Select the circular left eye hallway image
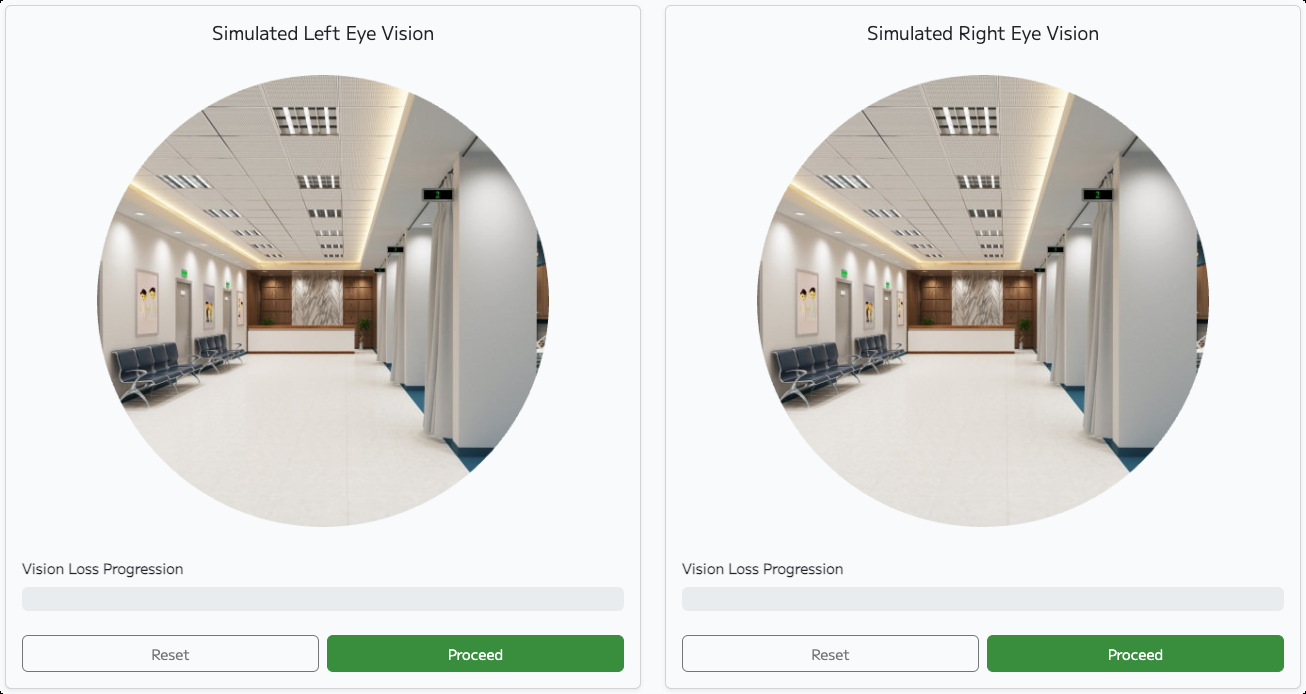This screenshot has width=1306, height=694. point(323,300)
